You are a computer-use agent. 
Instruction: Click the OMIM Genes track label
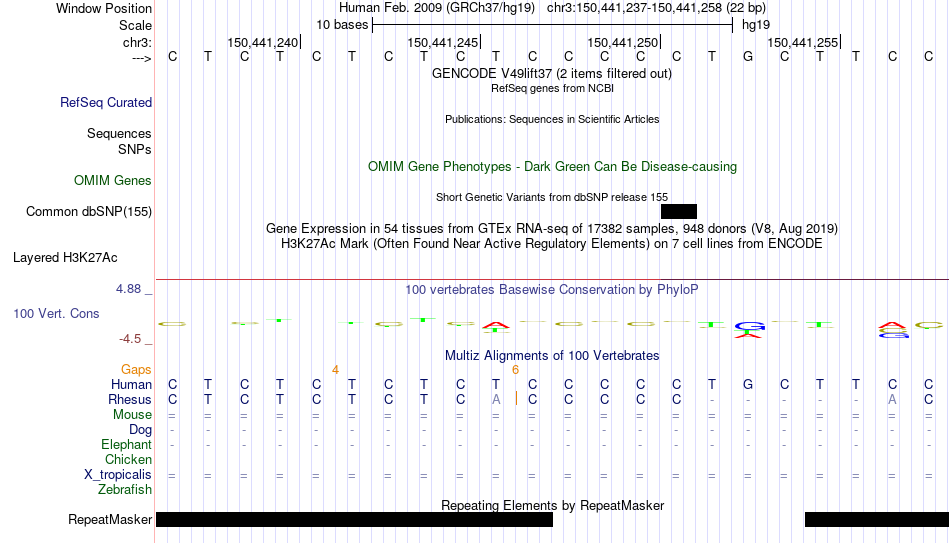113,181
